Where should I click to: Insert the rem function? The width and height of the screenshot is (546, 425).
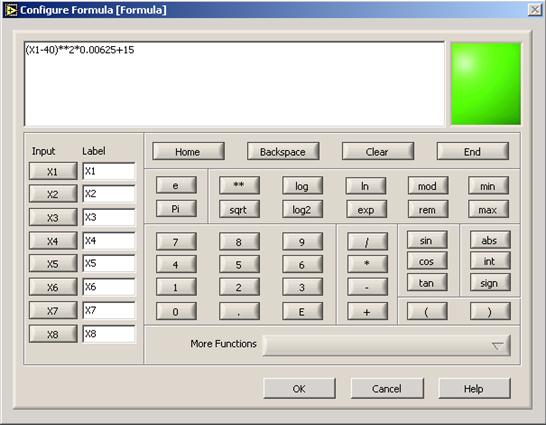point(428,209)
